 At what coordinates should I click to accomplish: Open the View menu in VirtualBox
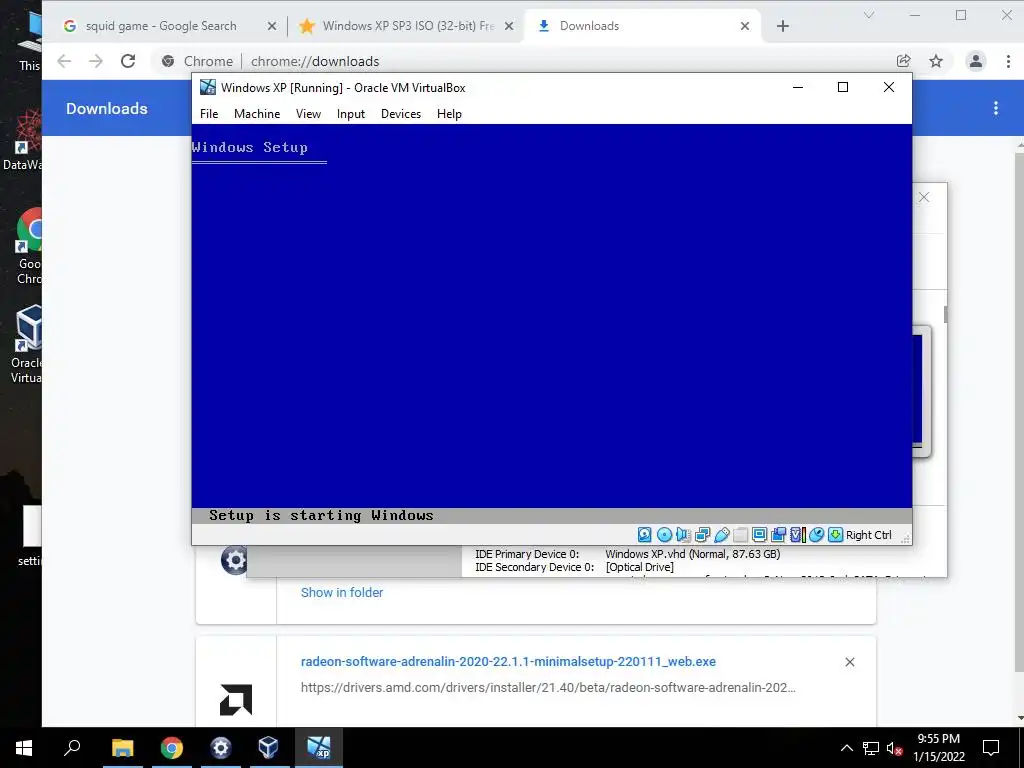[x=308, y=114]
